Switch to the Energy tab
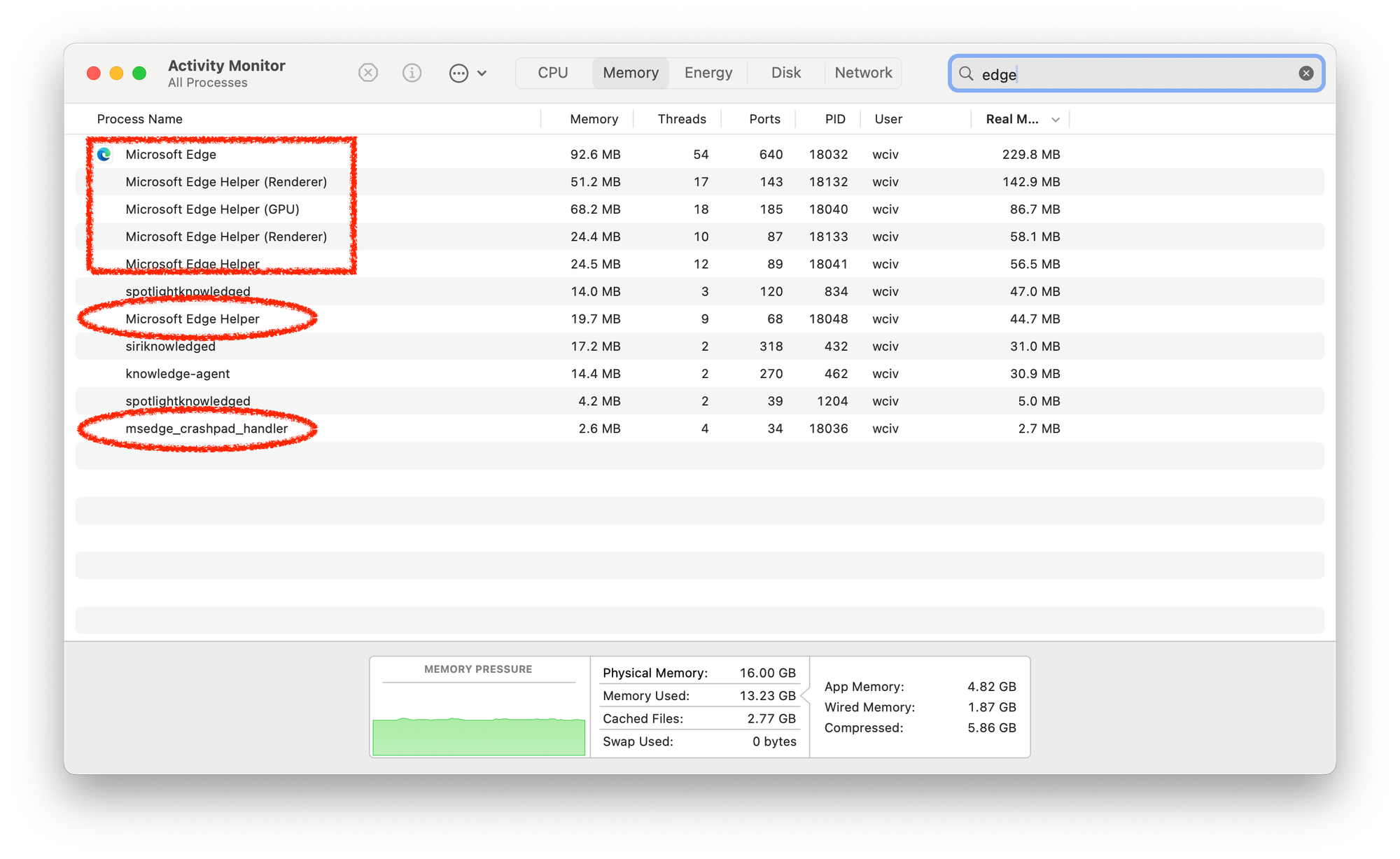The width and height of the screenshot is (1400, 859). click(708, 73)
